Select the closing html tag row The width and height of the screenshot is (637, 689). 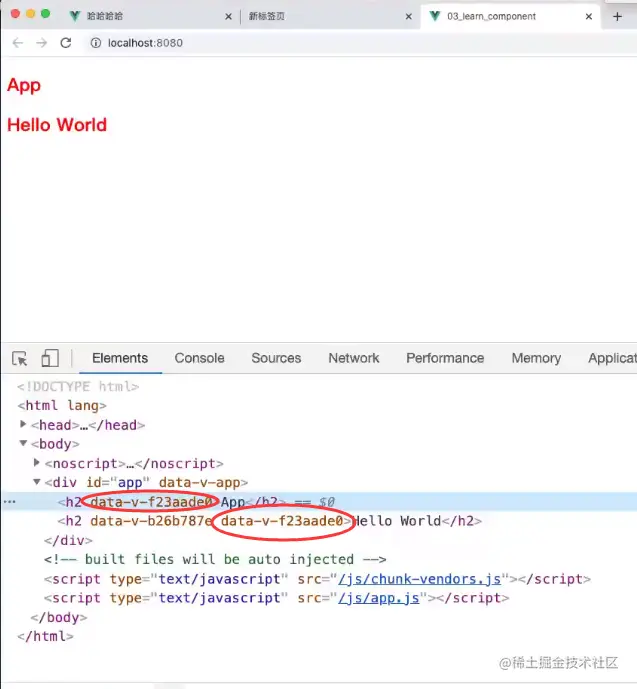click(45, 636)
